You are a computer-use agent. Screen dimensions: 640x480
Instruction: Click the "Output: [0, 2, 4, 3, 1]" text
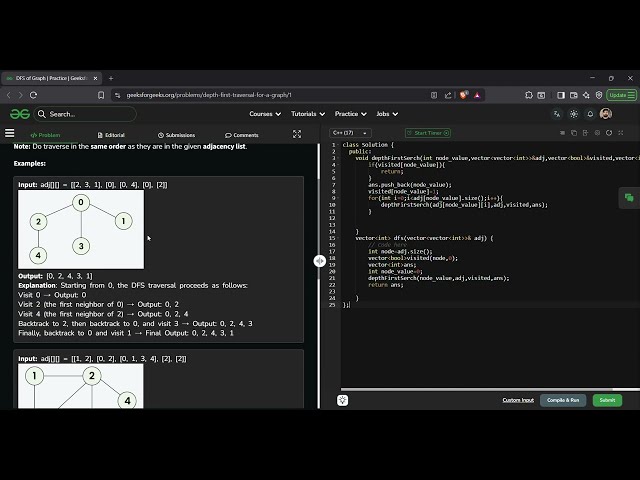coord(56,276)
